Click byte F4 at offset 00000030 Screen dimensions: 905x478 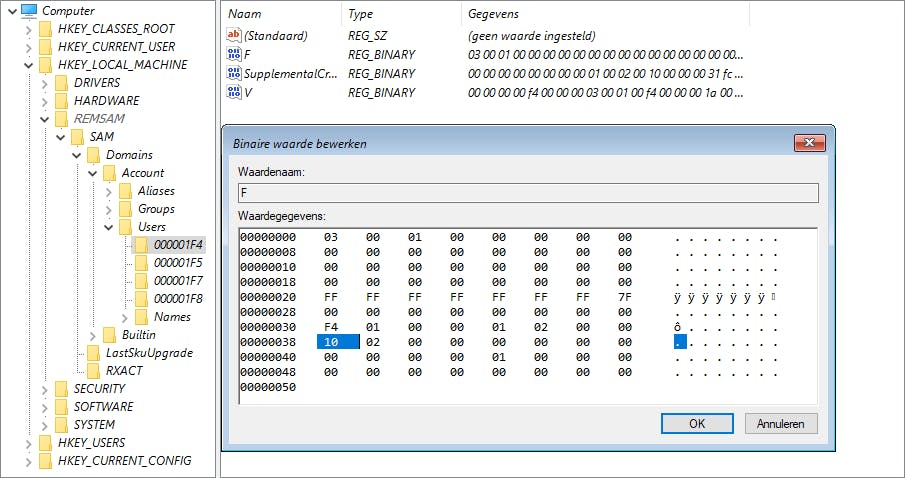[x=331, y=327]
